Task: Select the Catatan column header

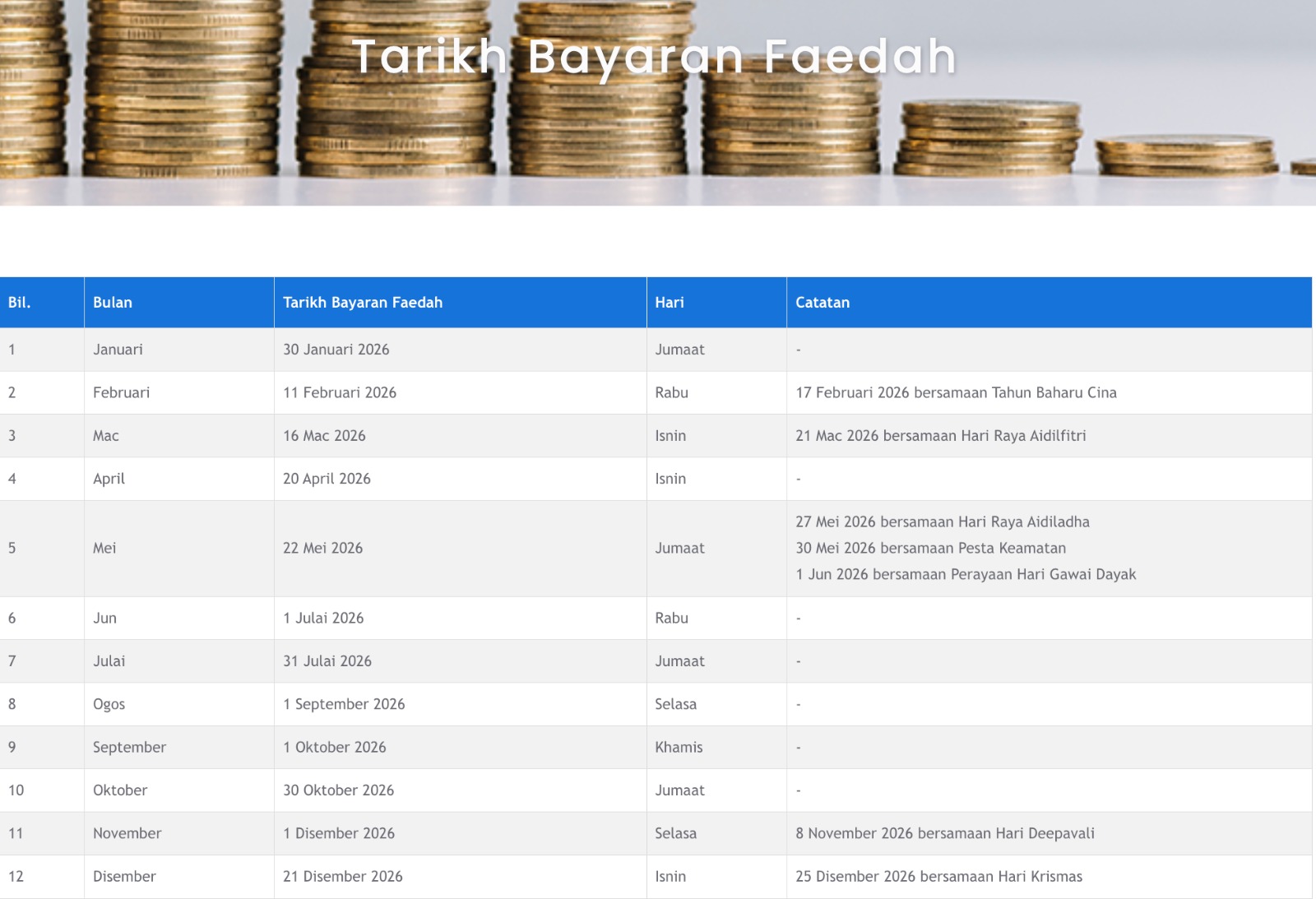Action: pos(1050,303)
